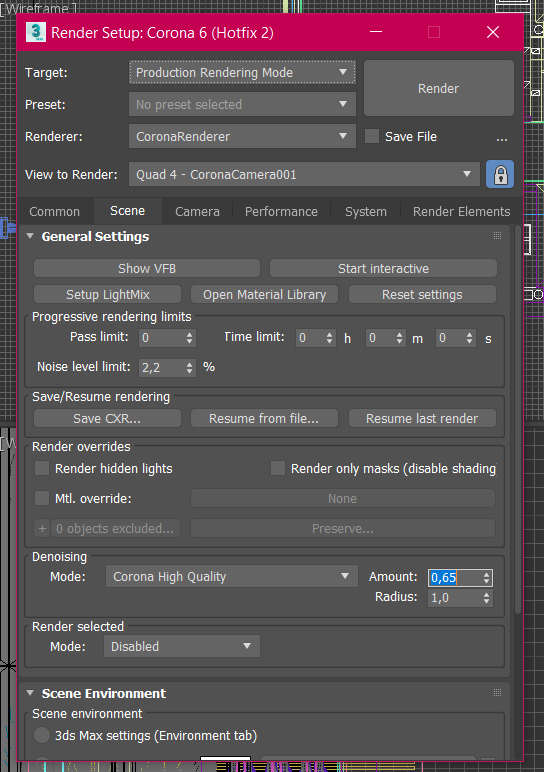Click Save CXR... button
Screen dimensions: 544x772
coord(107,418)
